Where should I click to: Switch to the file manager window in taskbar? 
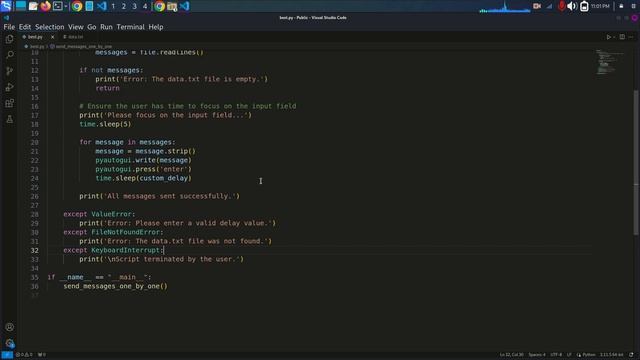pos(172,6)
